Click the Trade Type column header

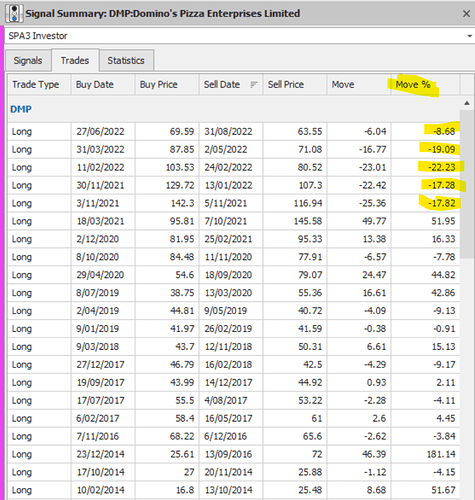click(39, 85)
